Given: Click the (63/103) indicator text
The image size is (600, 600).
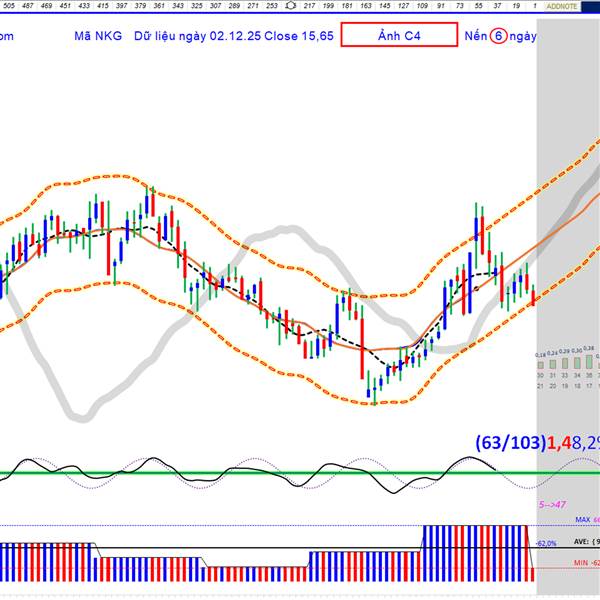Looking at the screenshot, I should [x=510, y=443].
